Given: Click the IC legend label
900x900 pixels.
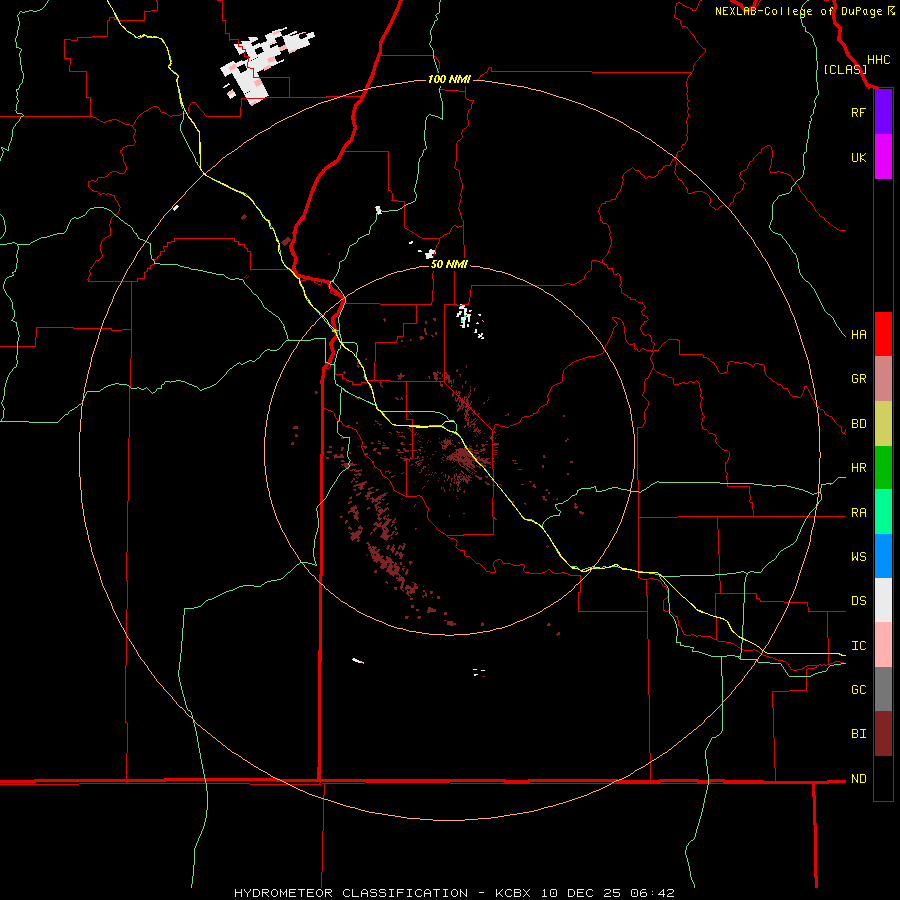Looking at the screenshot, I should pos(858,646).
